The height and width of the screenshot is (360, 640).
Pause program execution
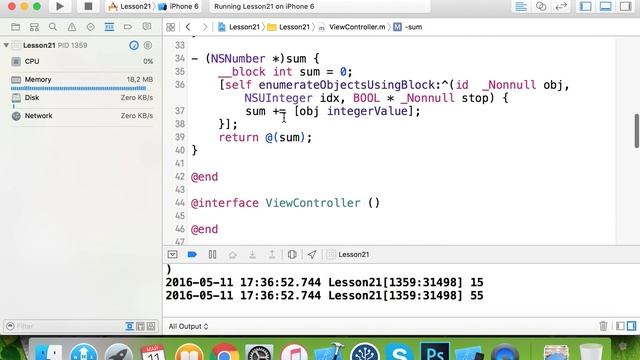[x=212, y=254]
